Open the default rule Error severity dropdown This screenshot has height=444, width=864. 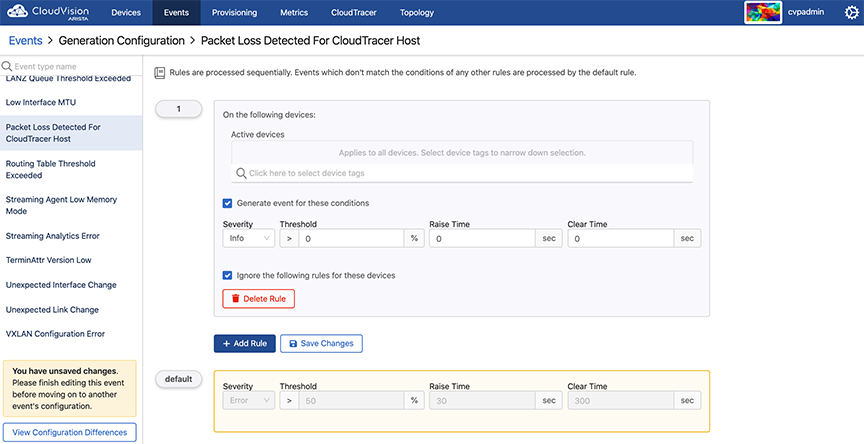click(249, 400)
